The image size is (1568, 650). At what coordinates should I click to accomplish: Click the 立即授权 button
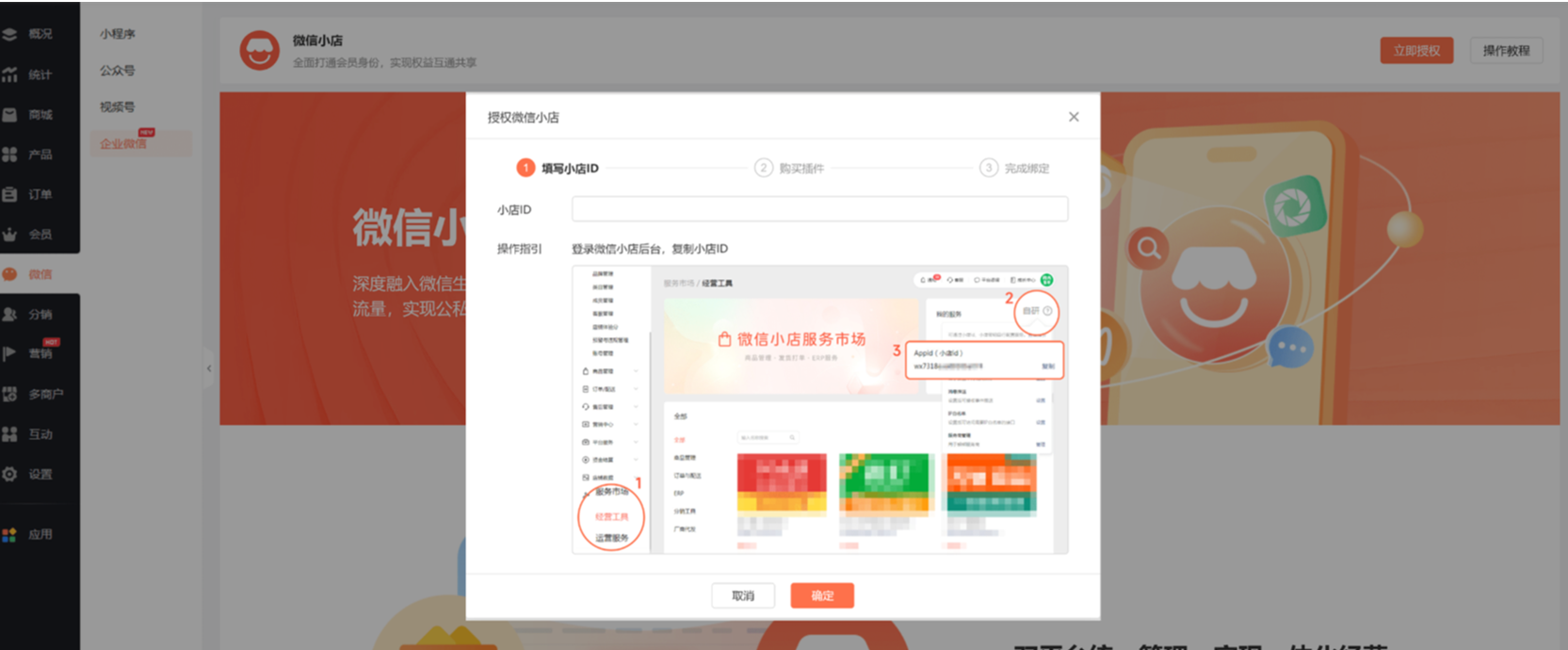[x=1416, y=51]
